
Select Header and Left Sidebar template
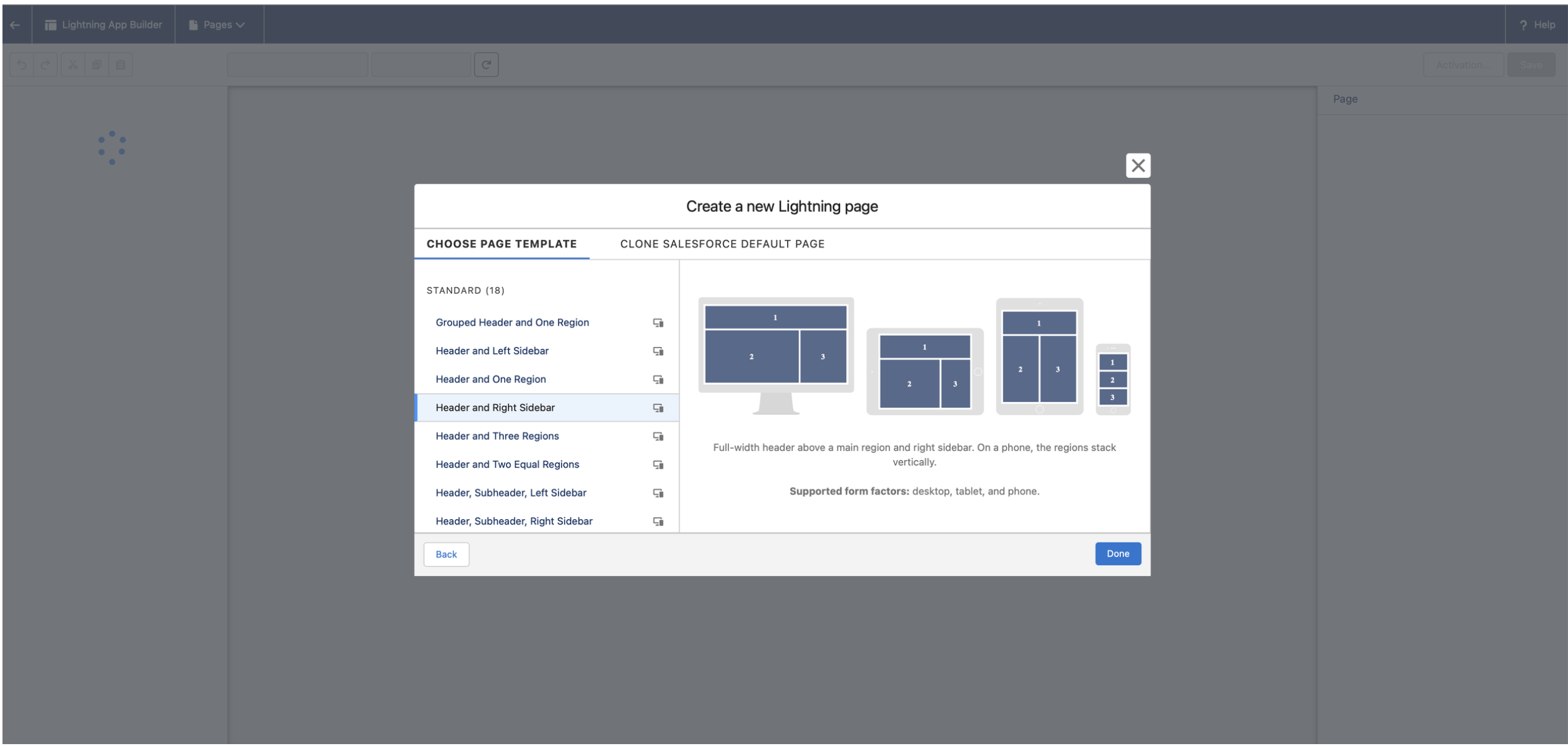547,351
